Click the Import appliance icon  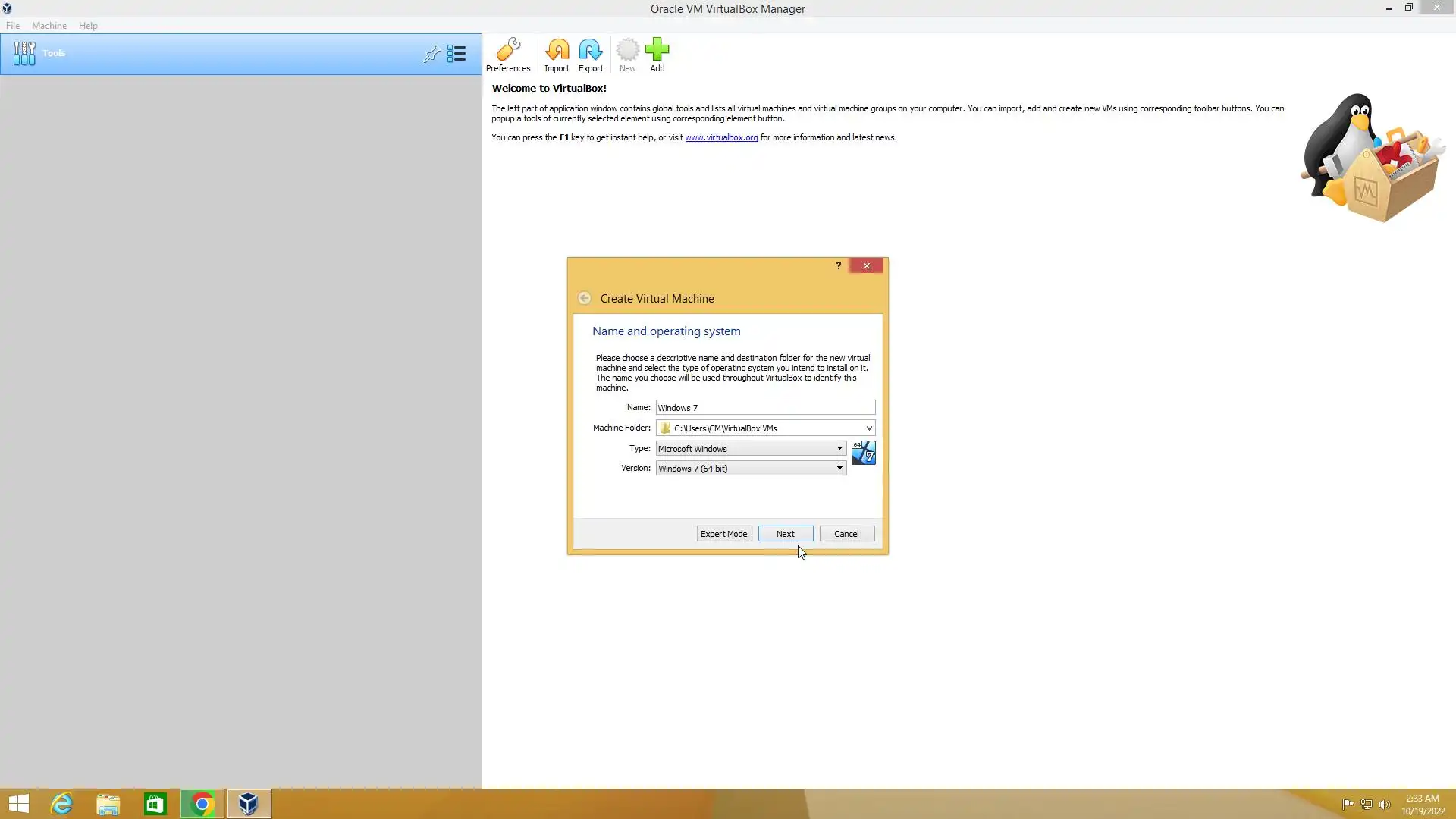pyautogui.click(x=557, y=55)
